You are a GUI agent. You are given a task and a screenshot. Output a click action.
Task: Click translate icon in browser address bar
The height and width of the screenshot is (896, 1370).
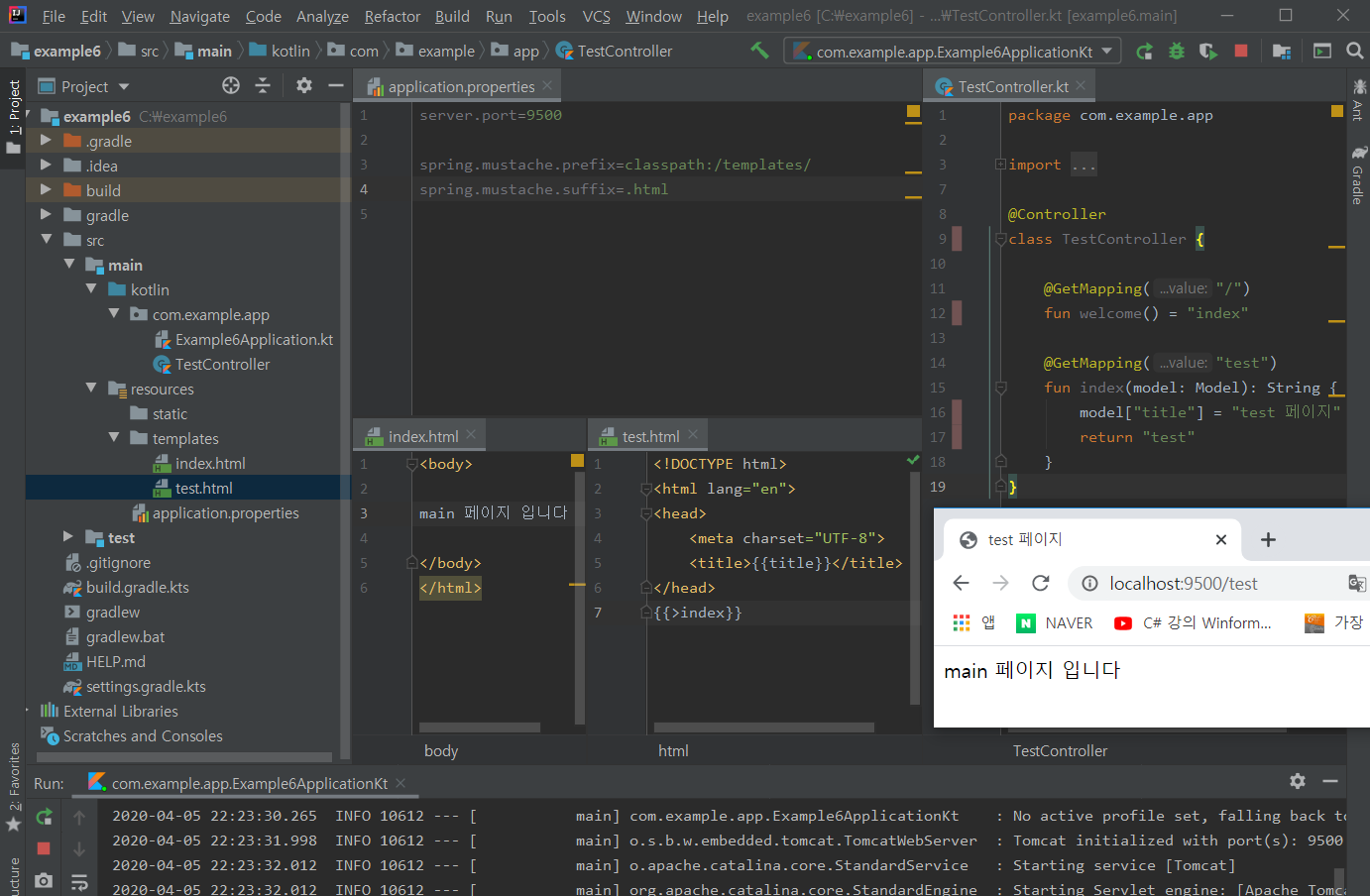1356,583
